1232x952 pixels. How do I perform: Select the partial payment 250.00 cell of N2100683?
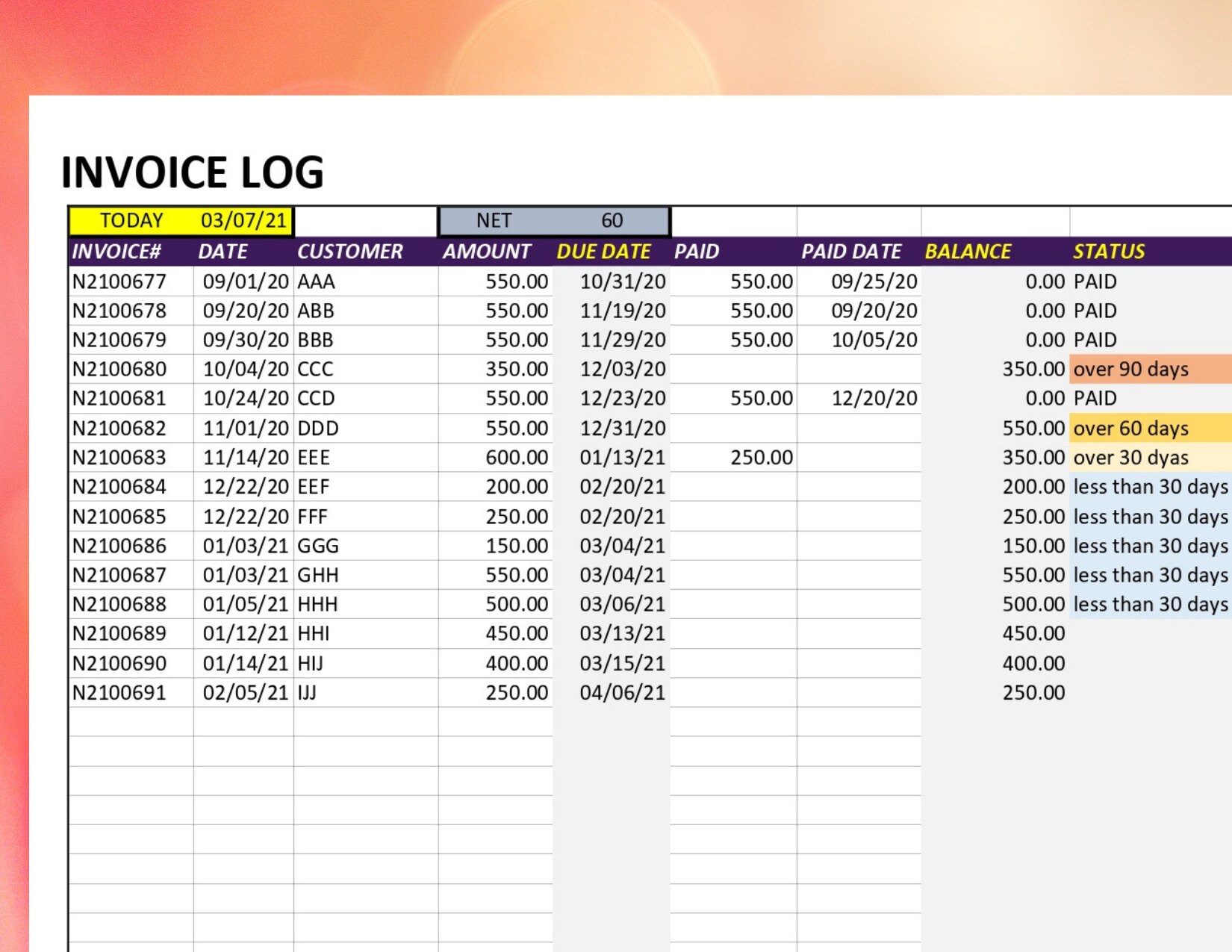click(x=762, y=458)
